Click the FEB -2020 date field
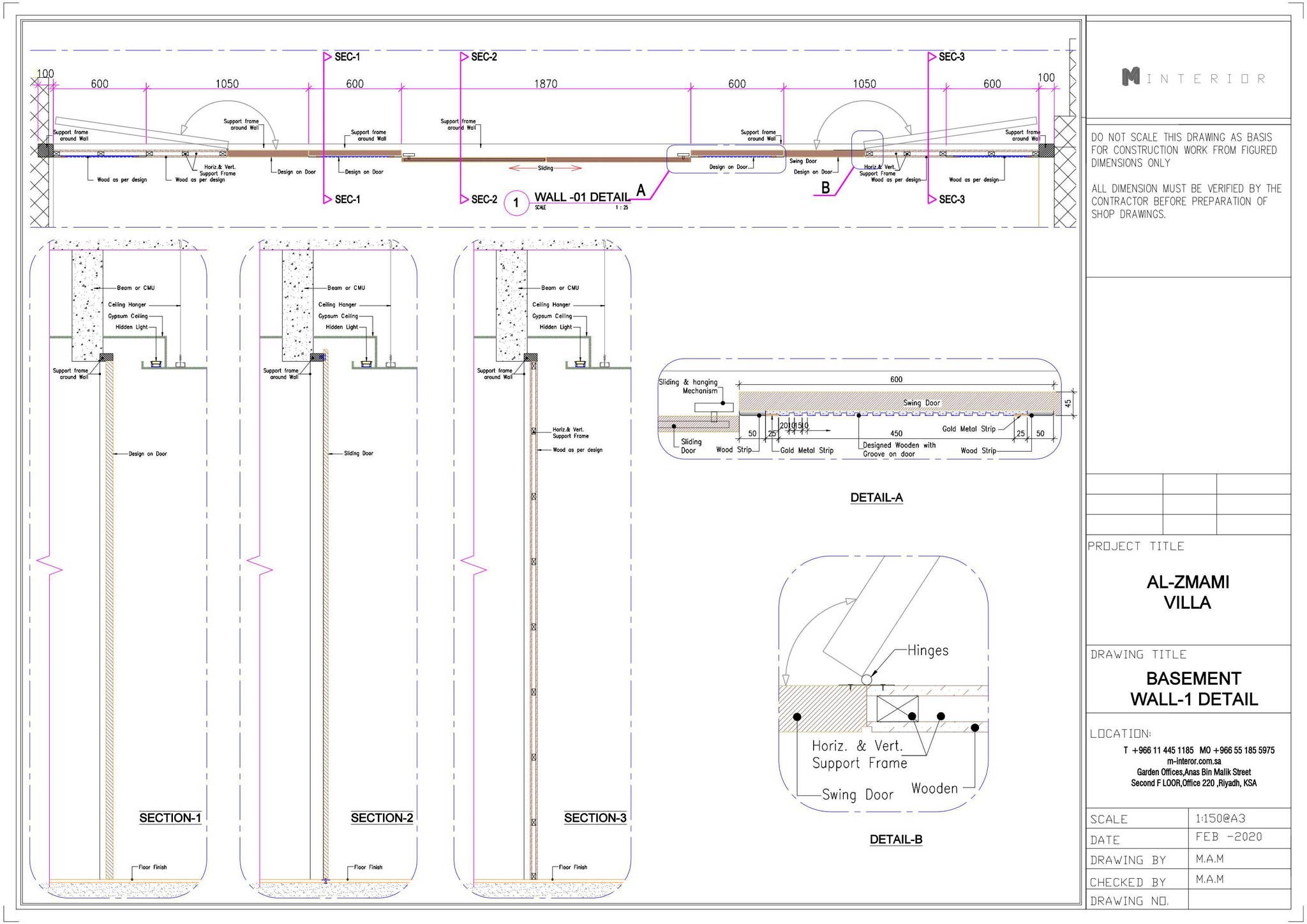The width and height of the screenshot is (1307, 924). [x=1229, y=837]
